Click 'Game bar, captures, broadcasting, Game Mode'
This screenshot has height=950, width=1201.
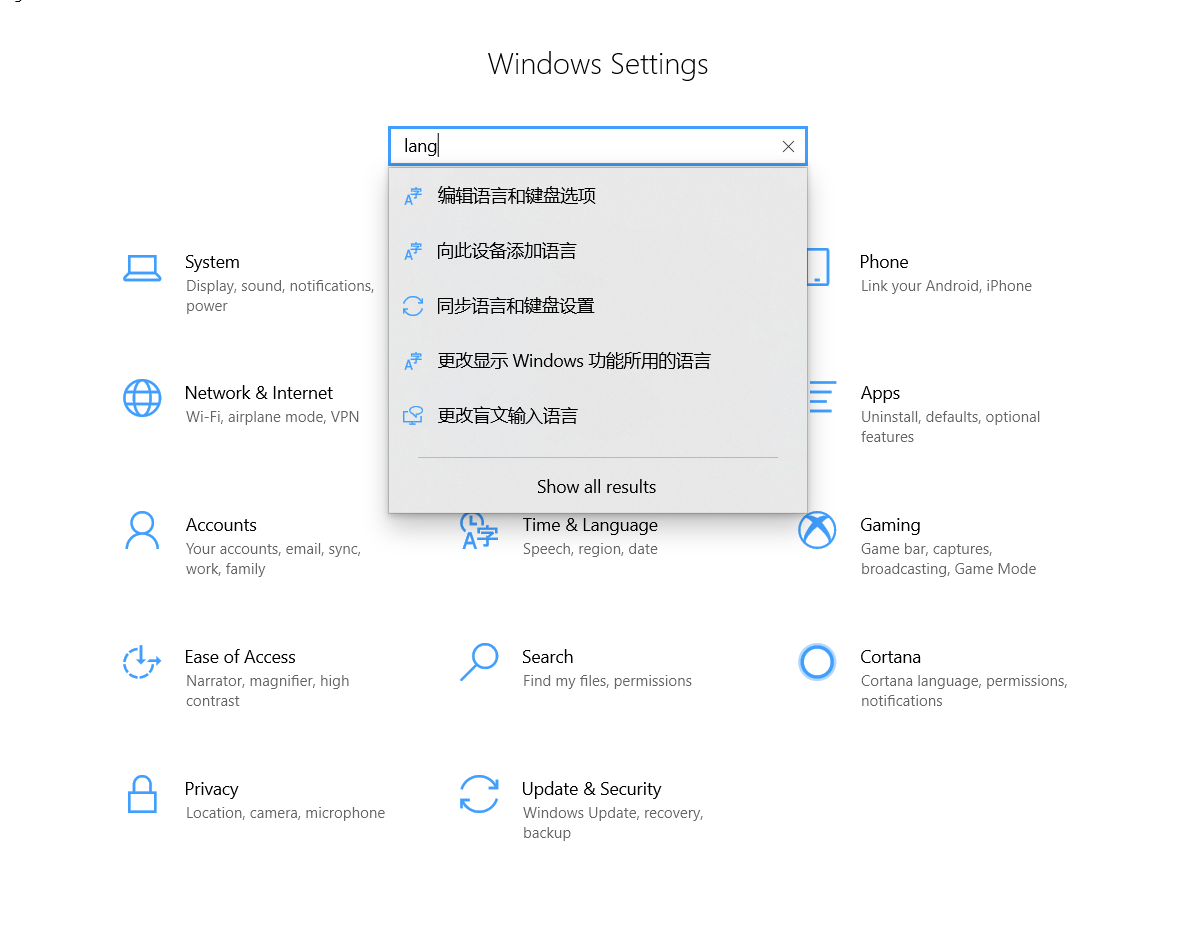coord(948,559)
